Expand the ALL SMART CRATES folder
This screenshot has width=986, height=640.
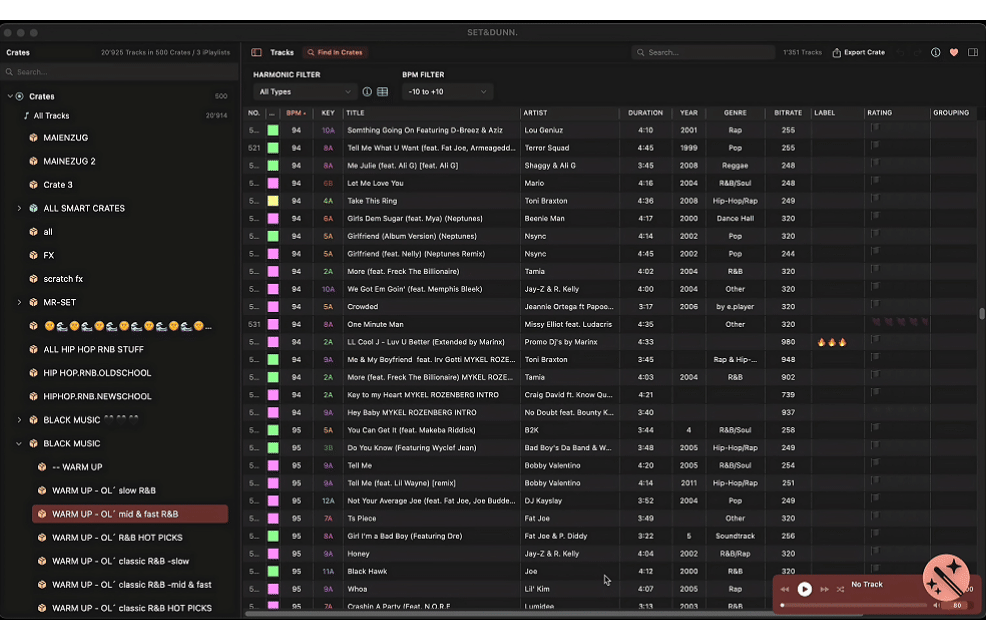point(19,208)
